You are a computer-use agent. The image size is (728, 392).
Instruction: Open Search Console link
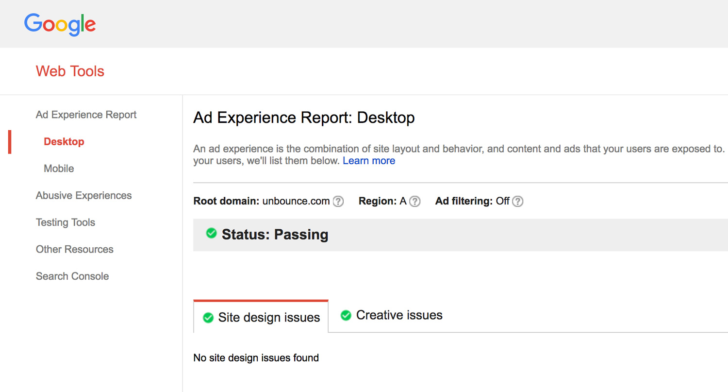click(72, 276)
